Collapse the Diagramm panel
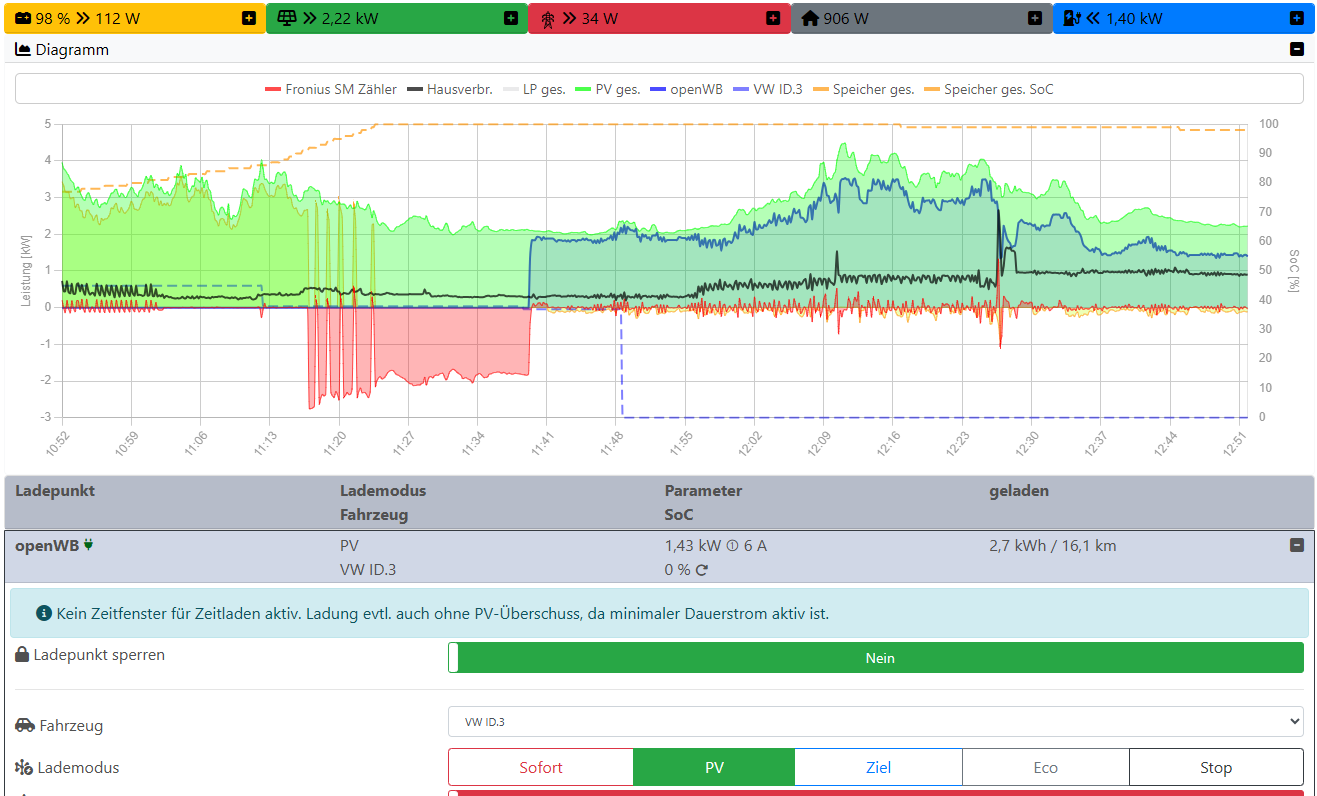The height and width of the screenshot is (796, 1317). click(1296, 49)
